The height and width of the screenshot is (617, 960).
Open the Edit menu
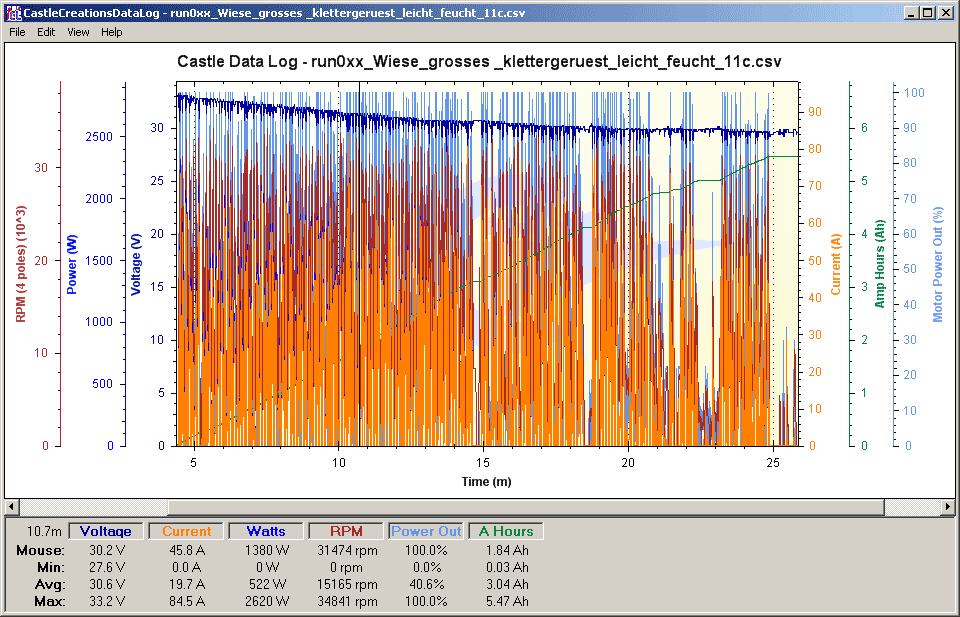pos(46,32)
